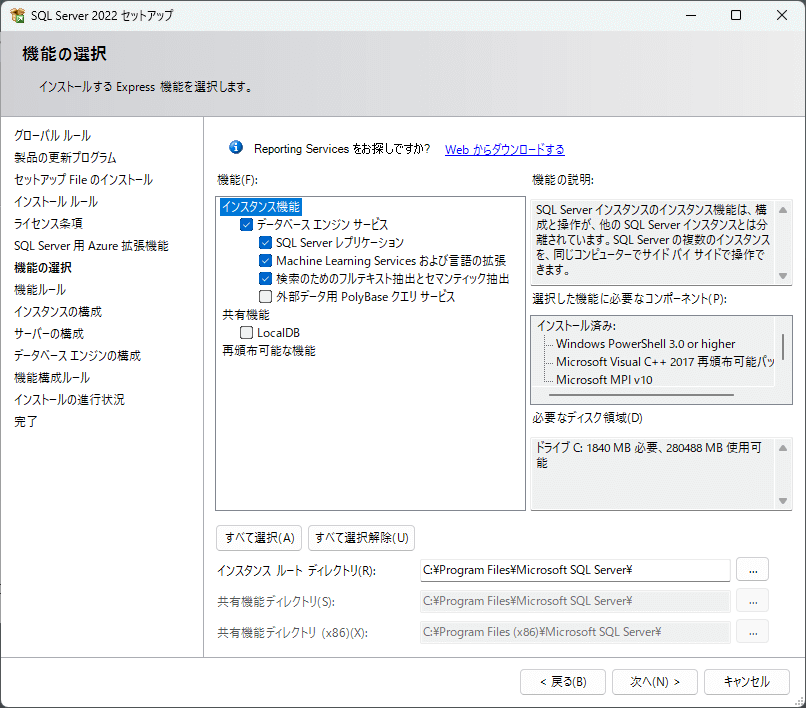
Task: Select 製品の更新プログラム step in sidebar
Action: (x=65, y=158)
